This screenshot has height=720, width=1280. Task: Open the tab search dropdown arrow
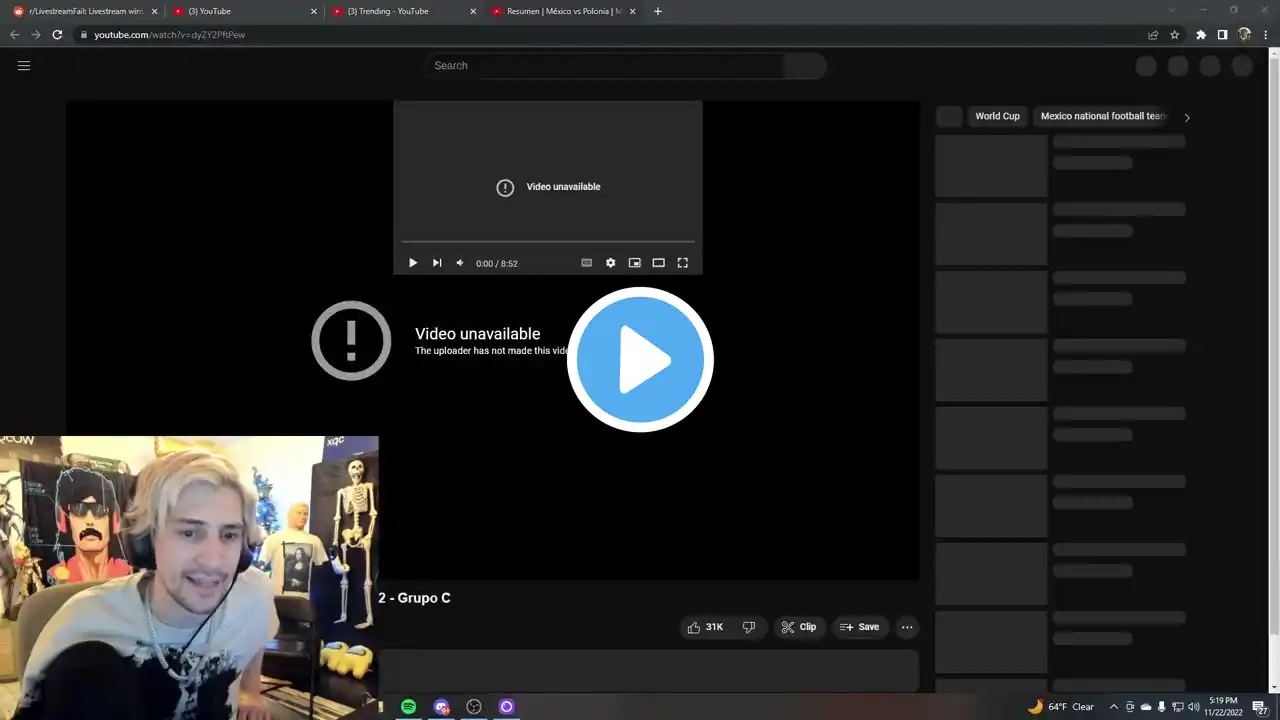[x=1172, y=11]
